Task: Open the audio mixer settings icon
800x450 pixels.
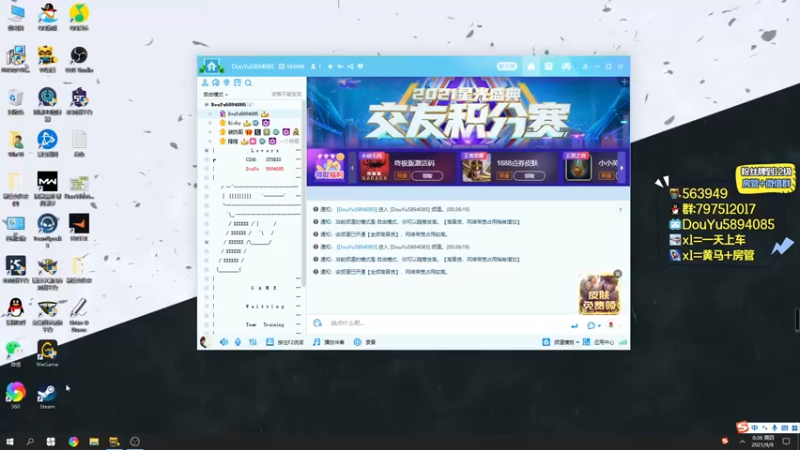Action: point(253,342)
